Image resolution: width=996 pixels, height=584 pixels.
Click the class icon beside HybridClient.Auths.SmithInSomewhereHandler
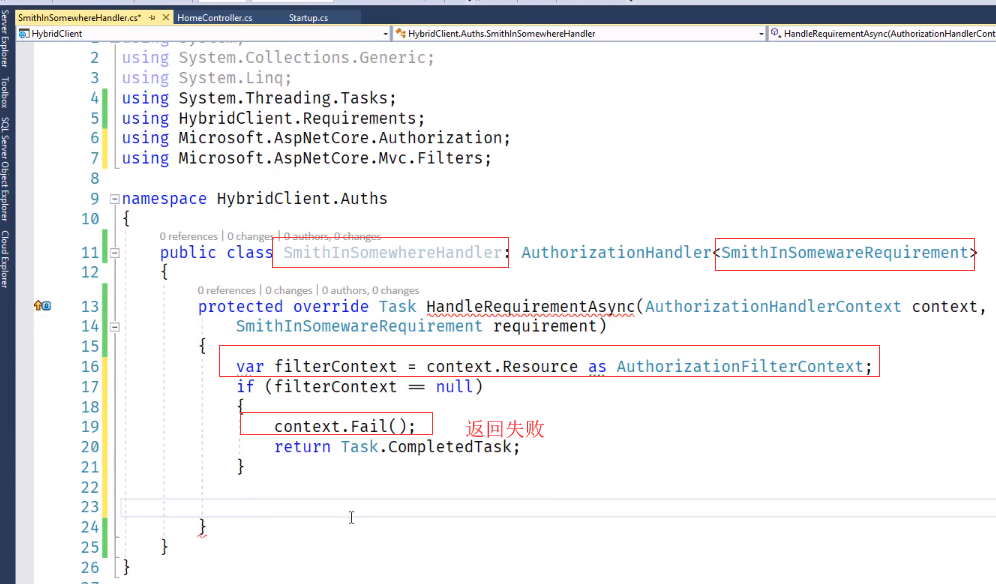point(400,34)
